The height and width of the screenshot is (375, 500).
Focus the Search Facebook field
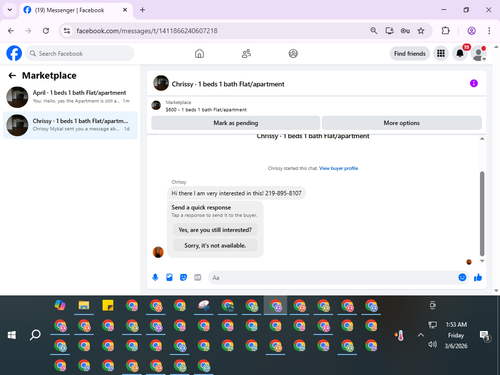click(x=80, y=53)
